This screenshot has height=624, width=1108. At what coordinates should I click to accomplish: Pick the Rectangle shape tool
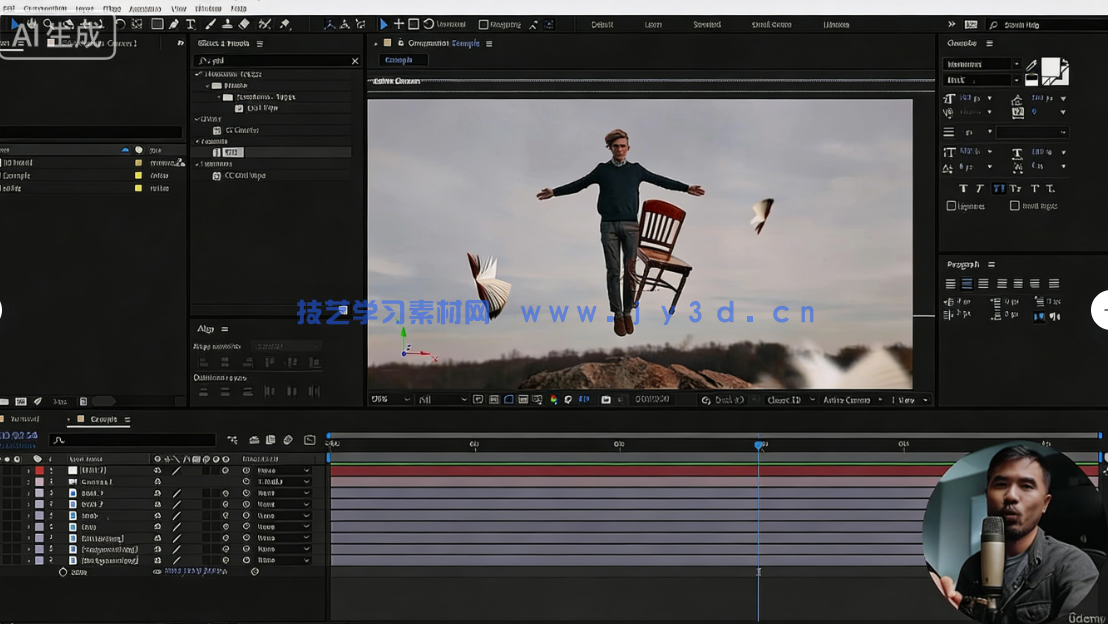pyautogui.click(x=157, y=24)
